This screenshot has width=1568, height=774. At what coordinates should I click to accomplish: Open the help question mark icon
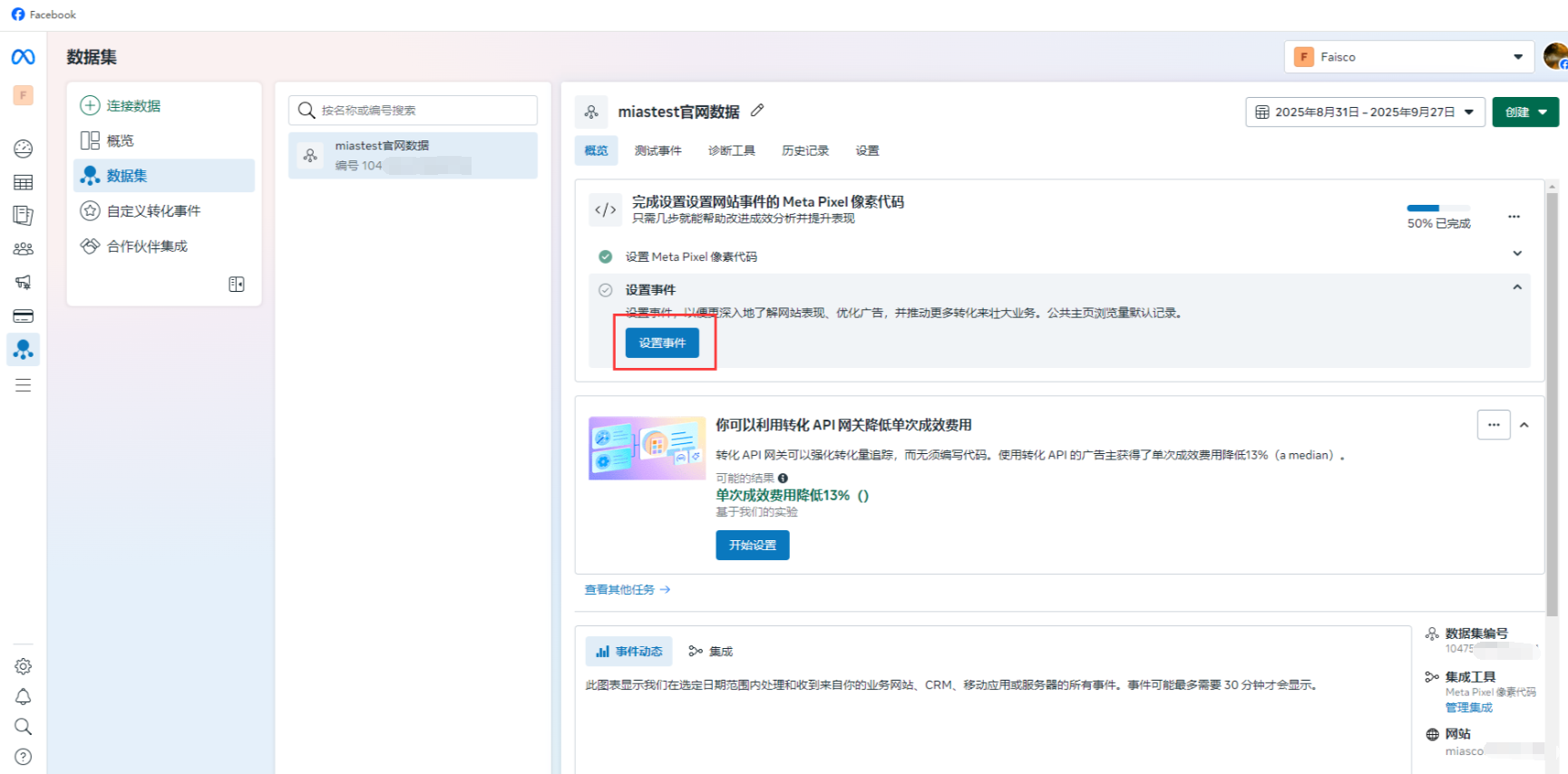tap(24, 757)
